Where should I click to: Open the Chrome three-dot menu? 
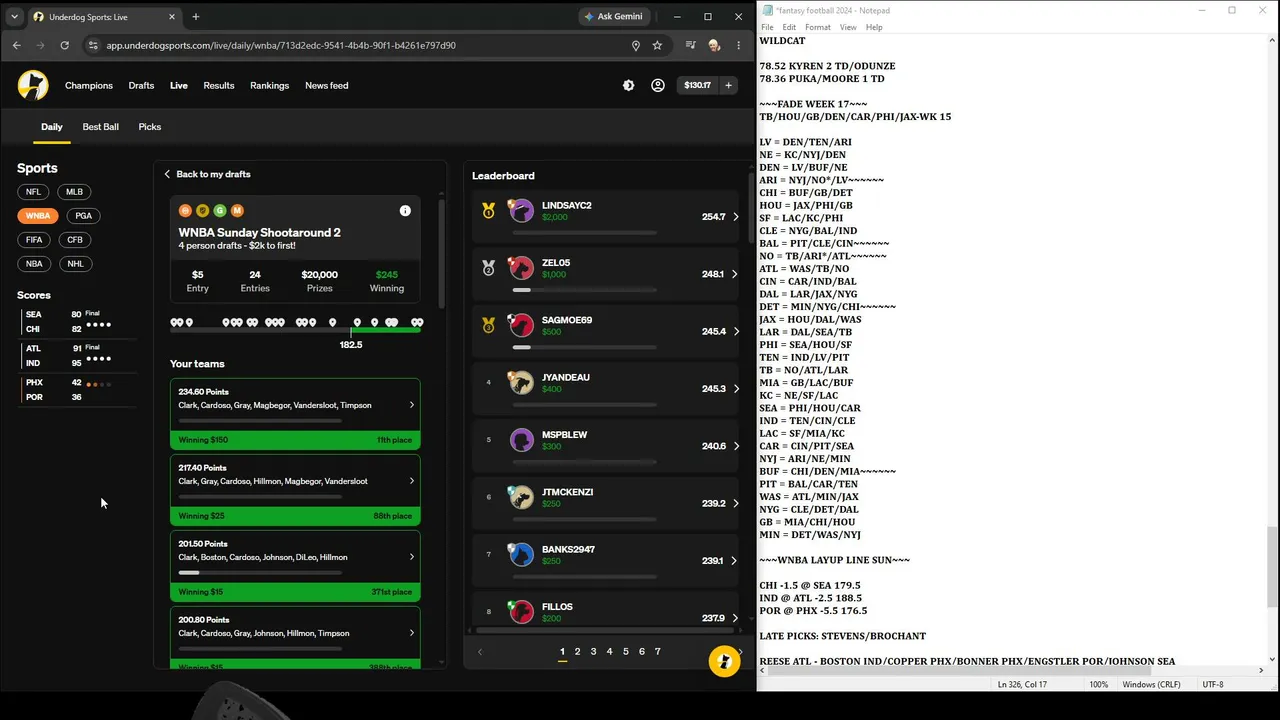[739, 45]
